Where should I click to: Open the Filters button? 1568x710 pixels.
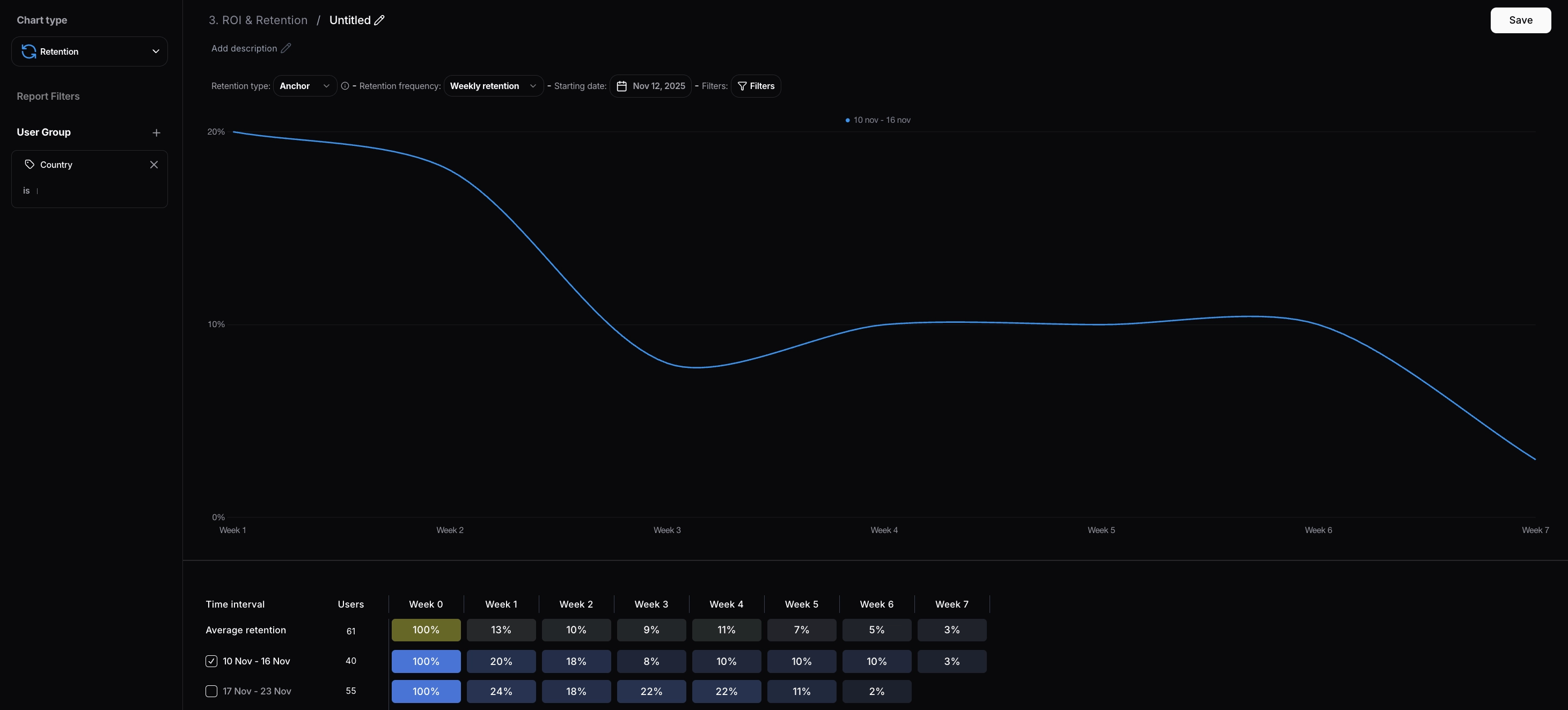pyautogui.click(x=756, y=86)
